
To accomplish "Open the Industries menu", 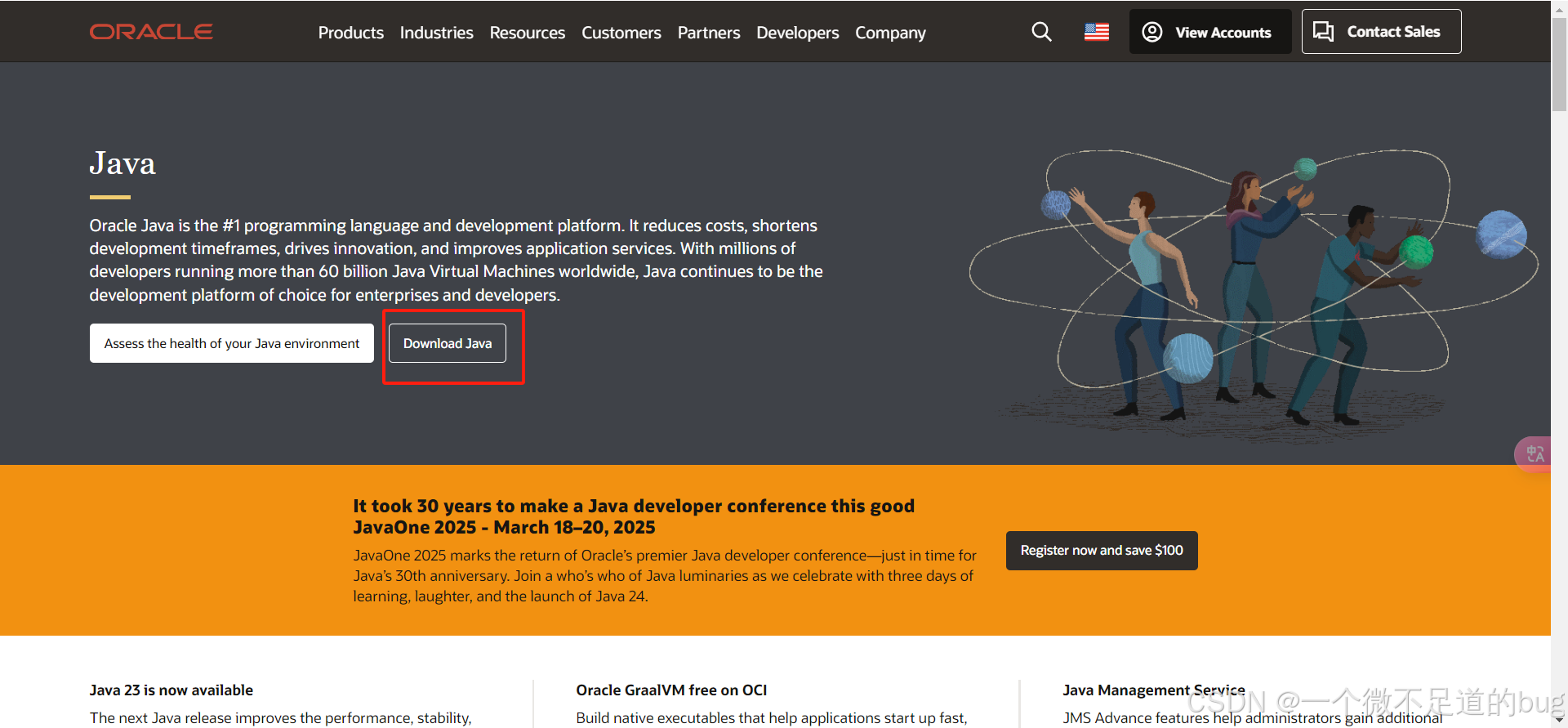I will [437, 33].
